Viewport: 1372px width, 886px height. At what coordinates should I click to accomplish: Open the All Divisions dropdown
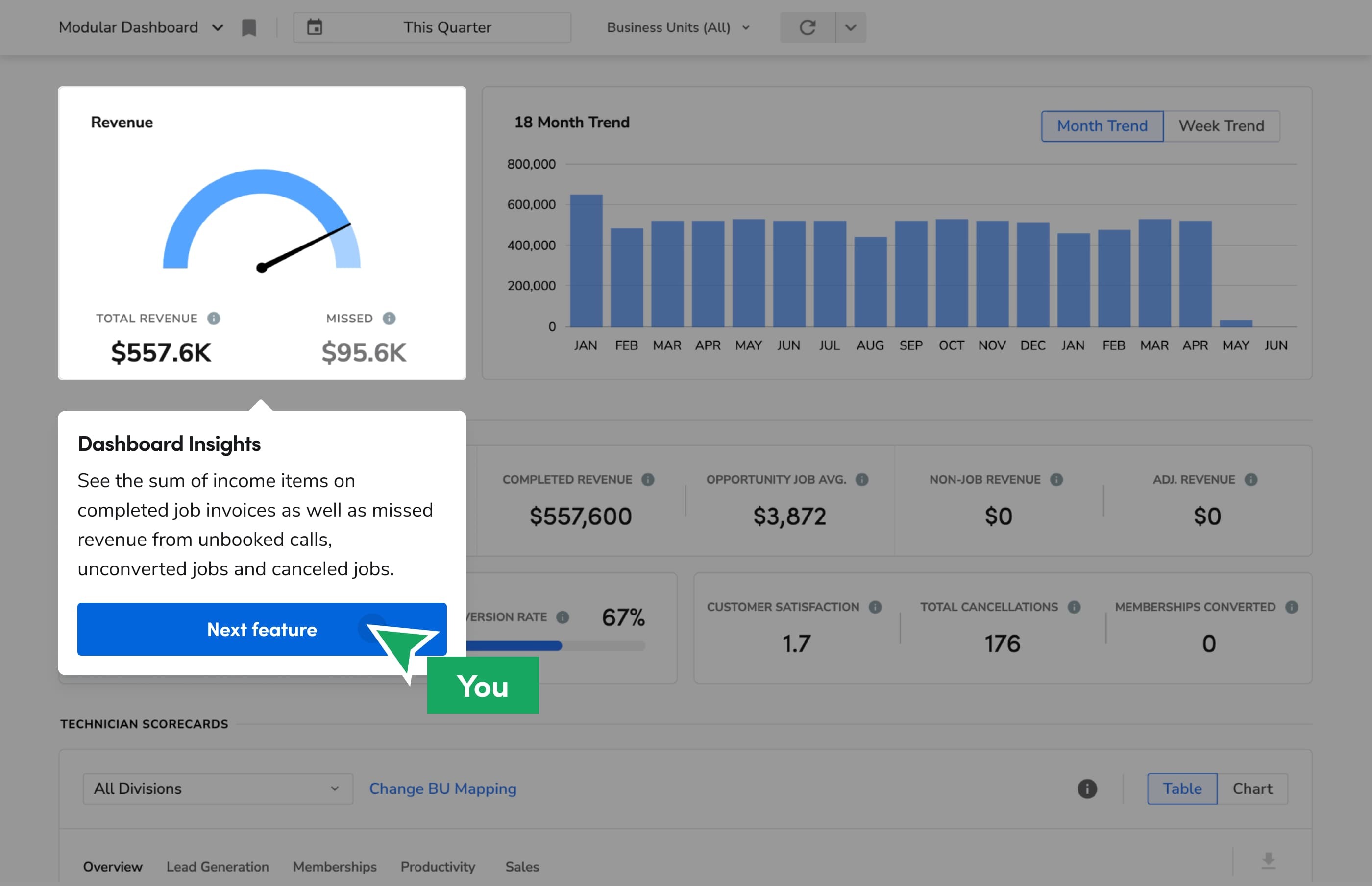coord(218,788)
